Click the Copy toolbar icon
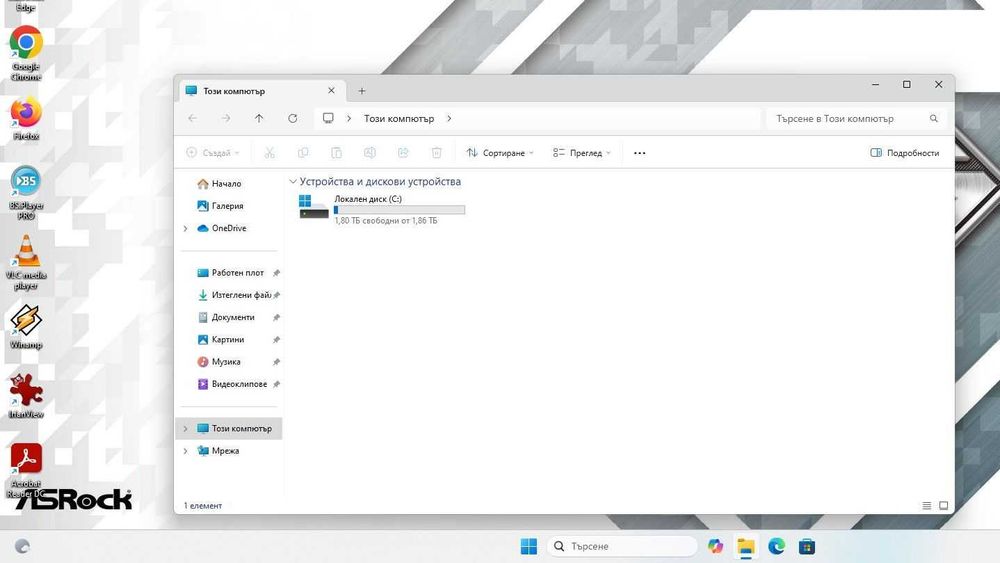Image resolution: width=1000 pixels, height=563 pixels. [303, 153]
